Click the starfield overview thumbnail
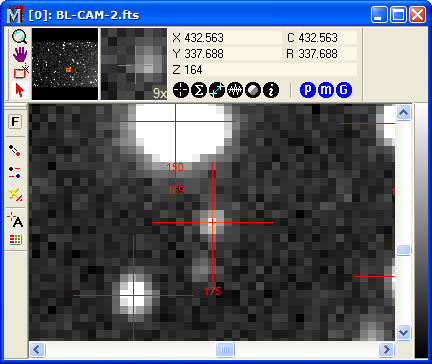 tap(65, 64)
